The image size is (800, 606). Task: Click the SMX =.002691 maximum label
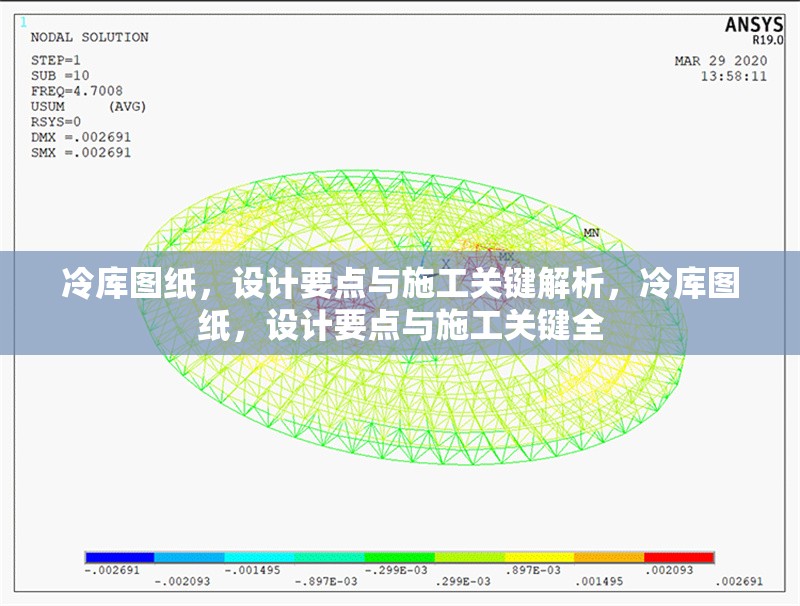83,152
